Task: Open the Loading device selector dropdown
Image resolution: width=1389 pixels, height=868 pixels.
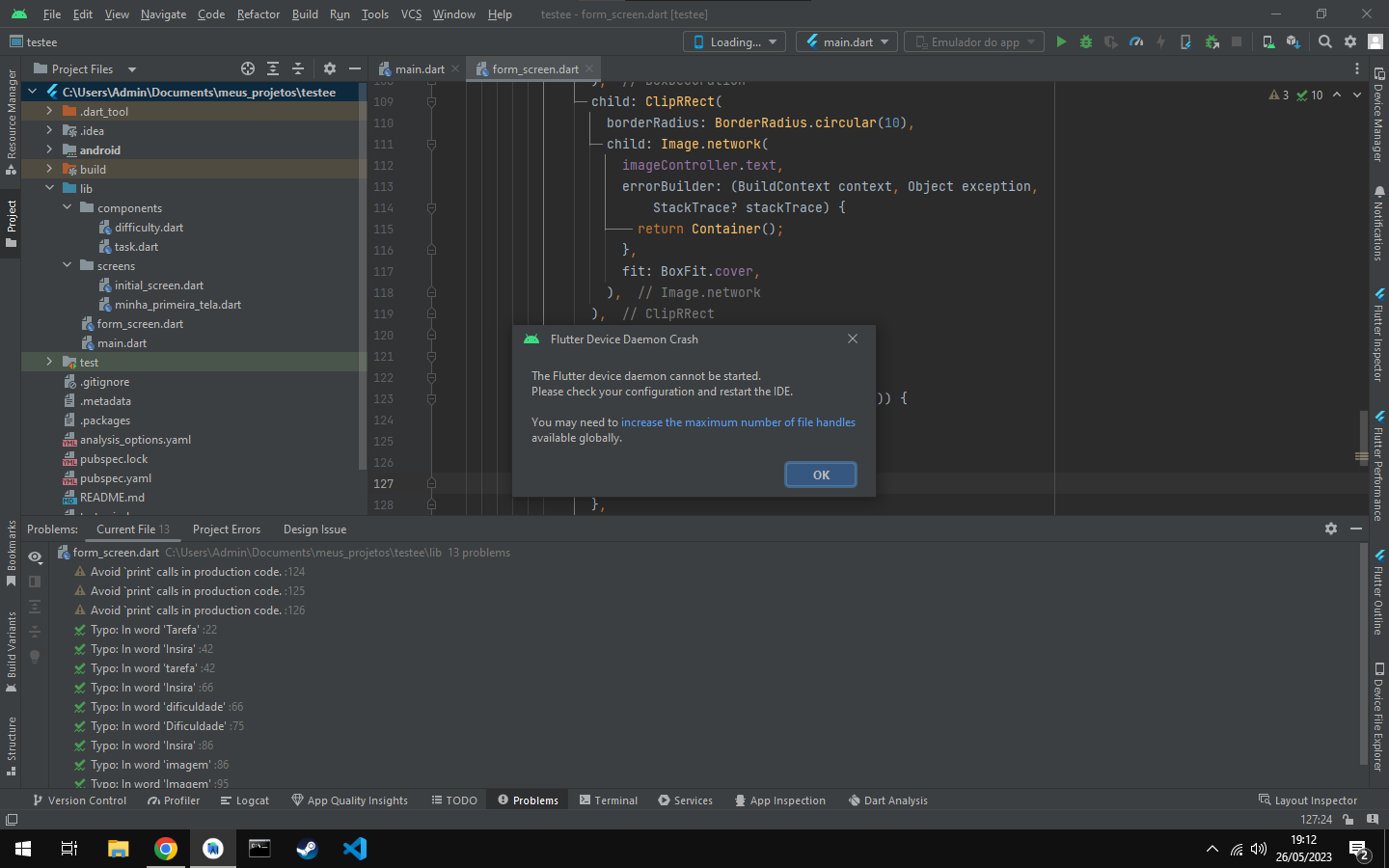Action: pyautogui.click(x=735, y=41)
